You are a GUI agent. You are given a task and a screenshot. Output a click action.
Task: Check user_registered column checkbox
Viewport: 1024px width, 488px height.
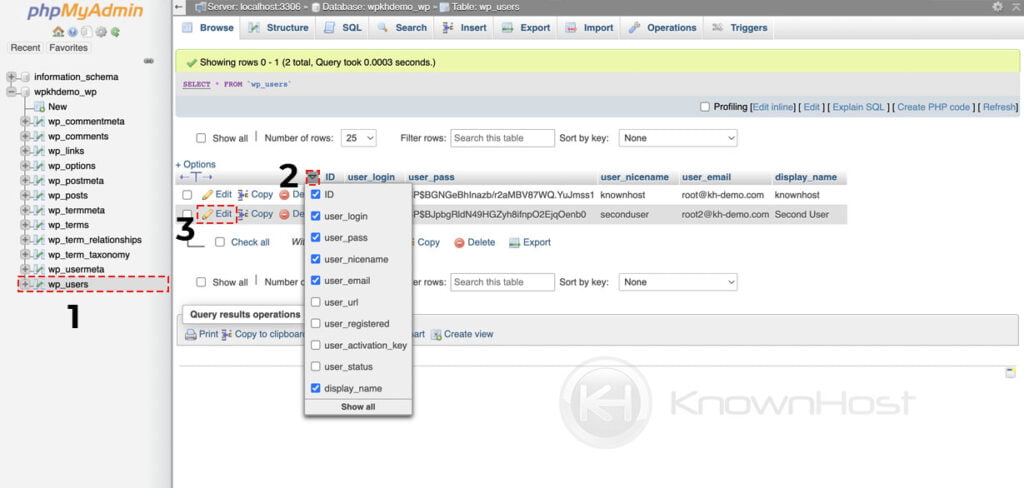pos(315,324)
